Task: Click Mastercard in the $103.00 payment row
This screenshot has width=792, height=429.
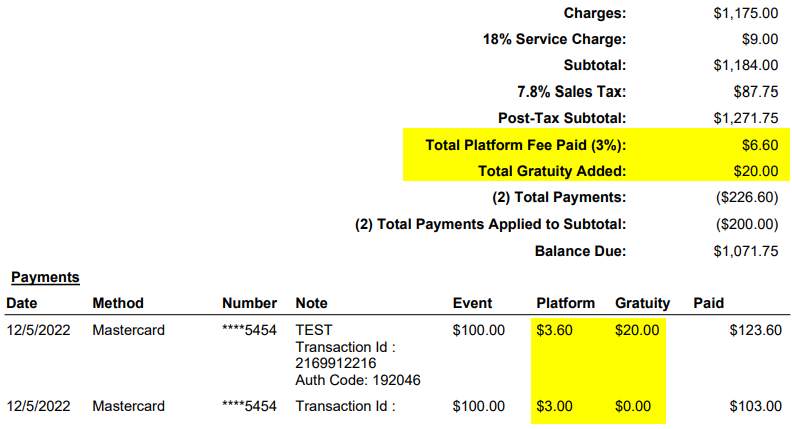Action: pos(128,406)
